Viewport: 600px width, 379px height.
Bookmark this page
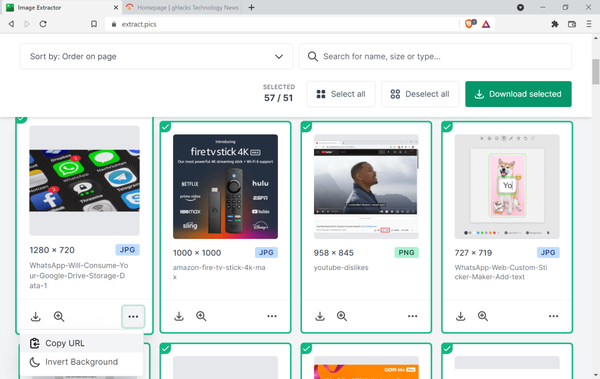[94, 24]
